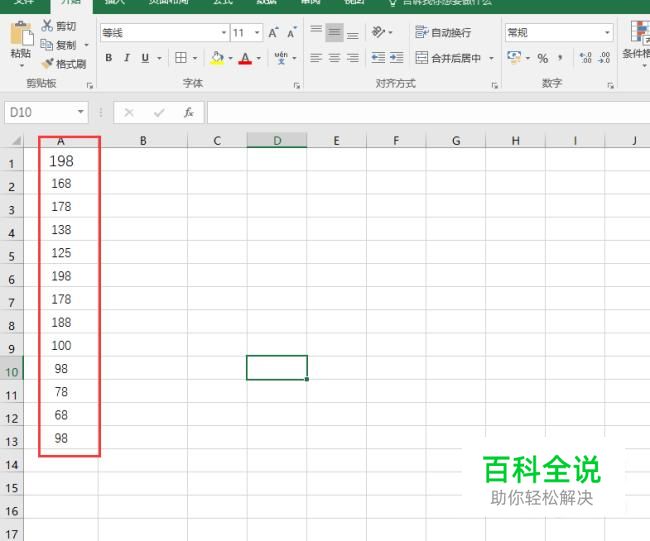This screenshot has width=650, height=541.
Task: Increase decimal places
Action: tap(586, 58)
